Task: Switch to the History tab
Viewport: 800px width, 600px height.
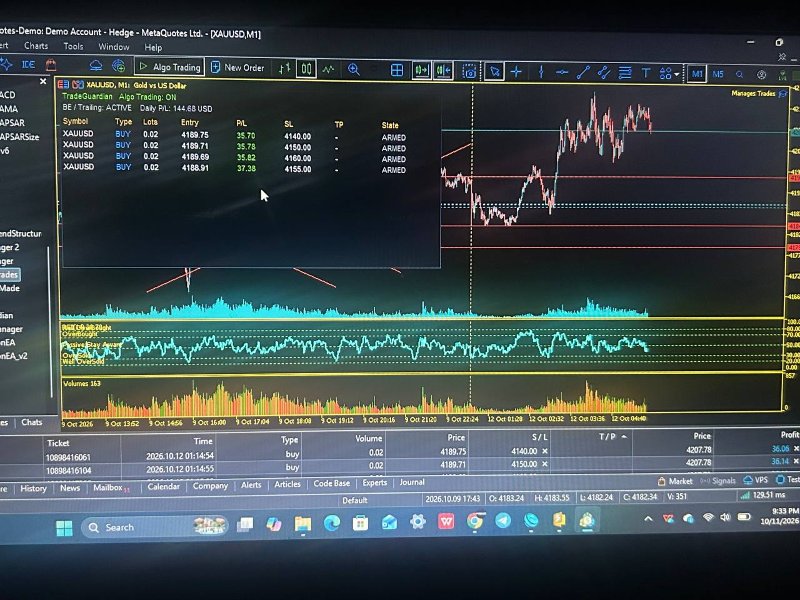Action: point(33,488)
